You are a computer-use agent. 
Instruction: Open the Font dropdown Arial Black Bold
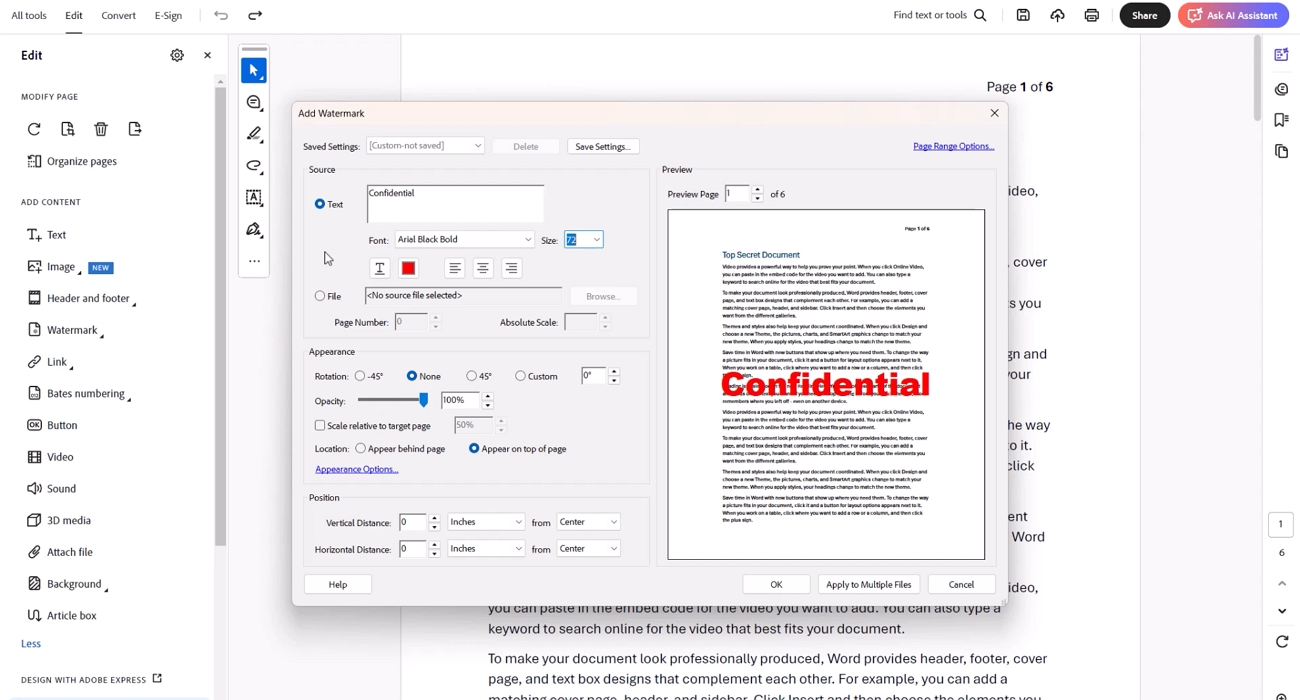point(465,240)
